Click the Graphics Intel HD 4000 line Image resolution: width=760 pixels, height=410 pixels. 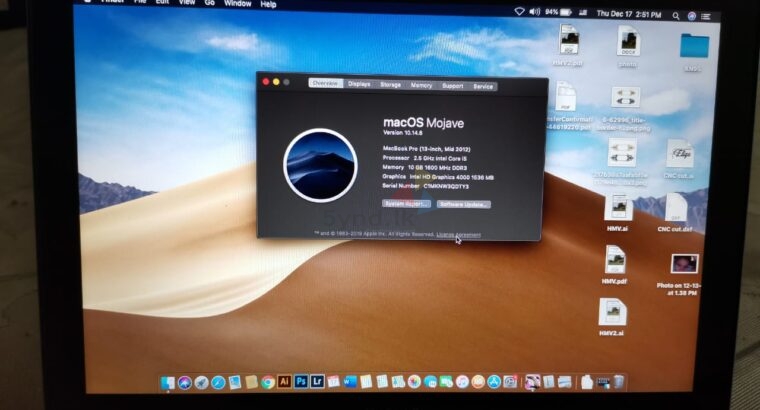pyautogui.click(x=438, y=177)
